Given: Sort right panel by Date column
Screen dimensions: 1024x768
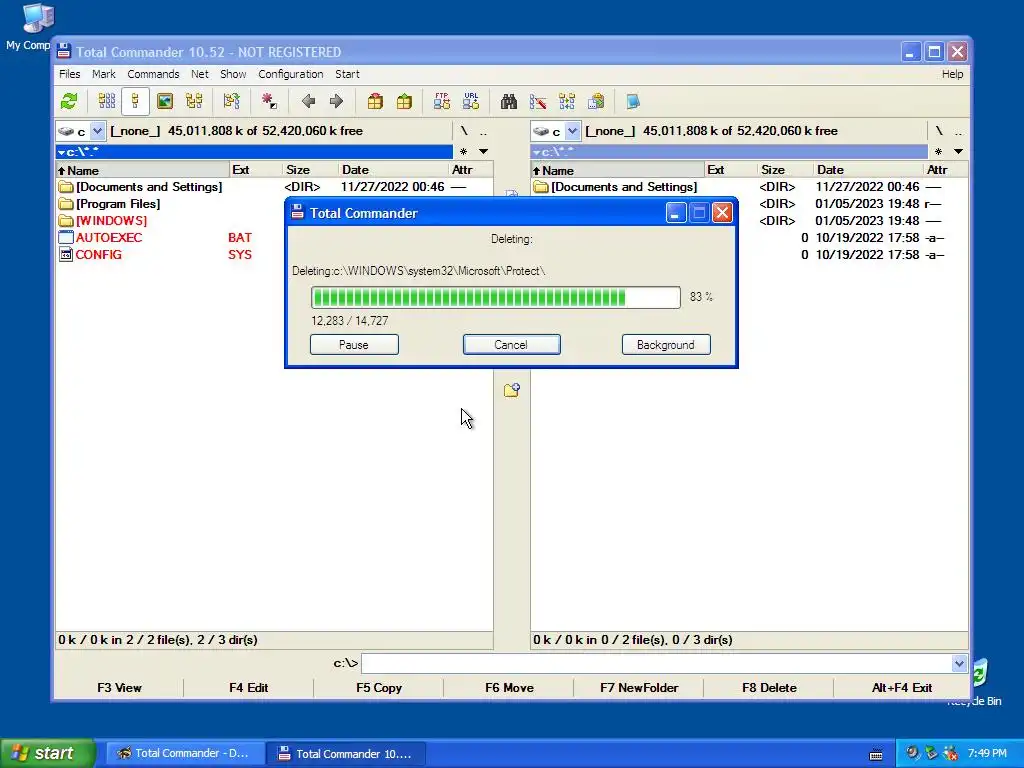Looking at the screenshot, I should pyautogui.click(x=868, y=170).
